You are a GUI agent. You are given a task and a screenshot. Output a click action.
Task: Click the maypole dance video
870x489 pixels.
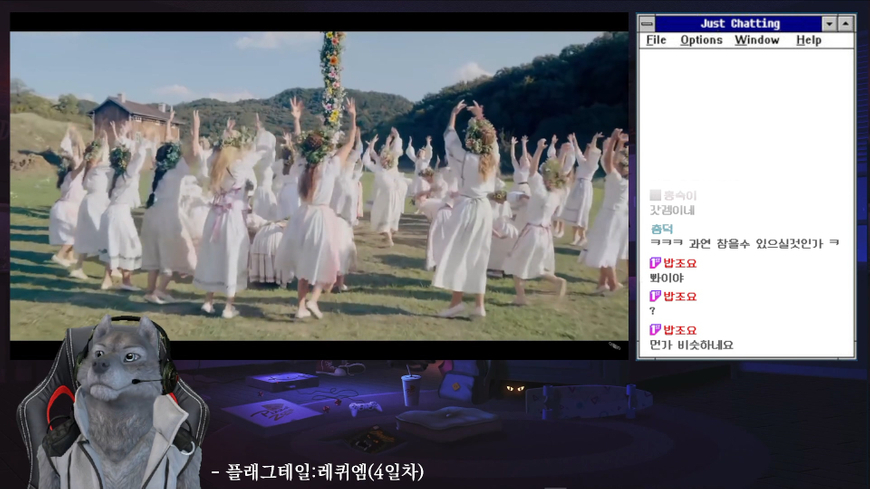(x=319, y=185)
